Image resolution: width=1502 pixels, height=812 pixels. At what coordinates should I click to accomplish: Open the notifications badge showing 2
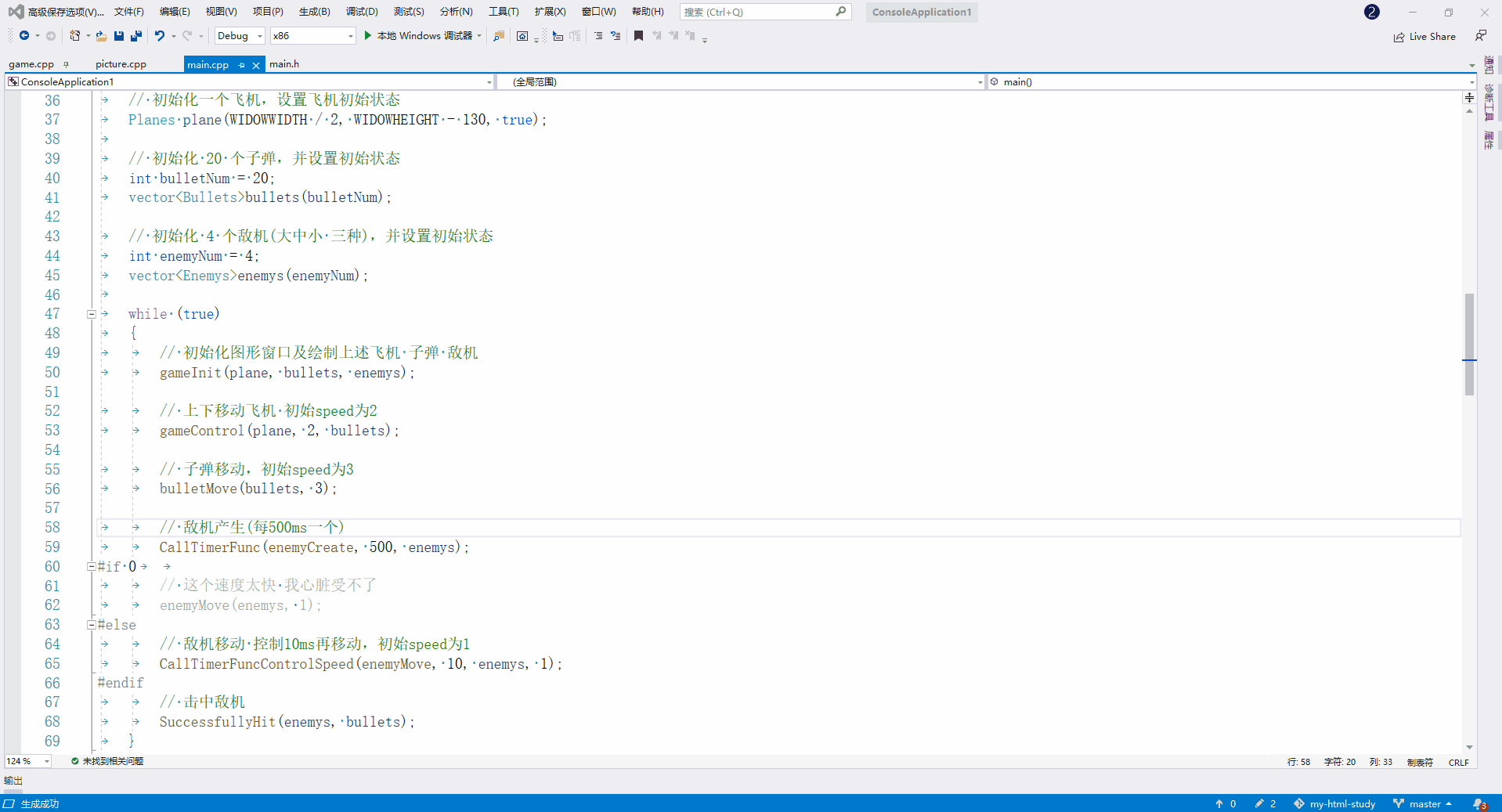pos(1371,12)
